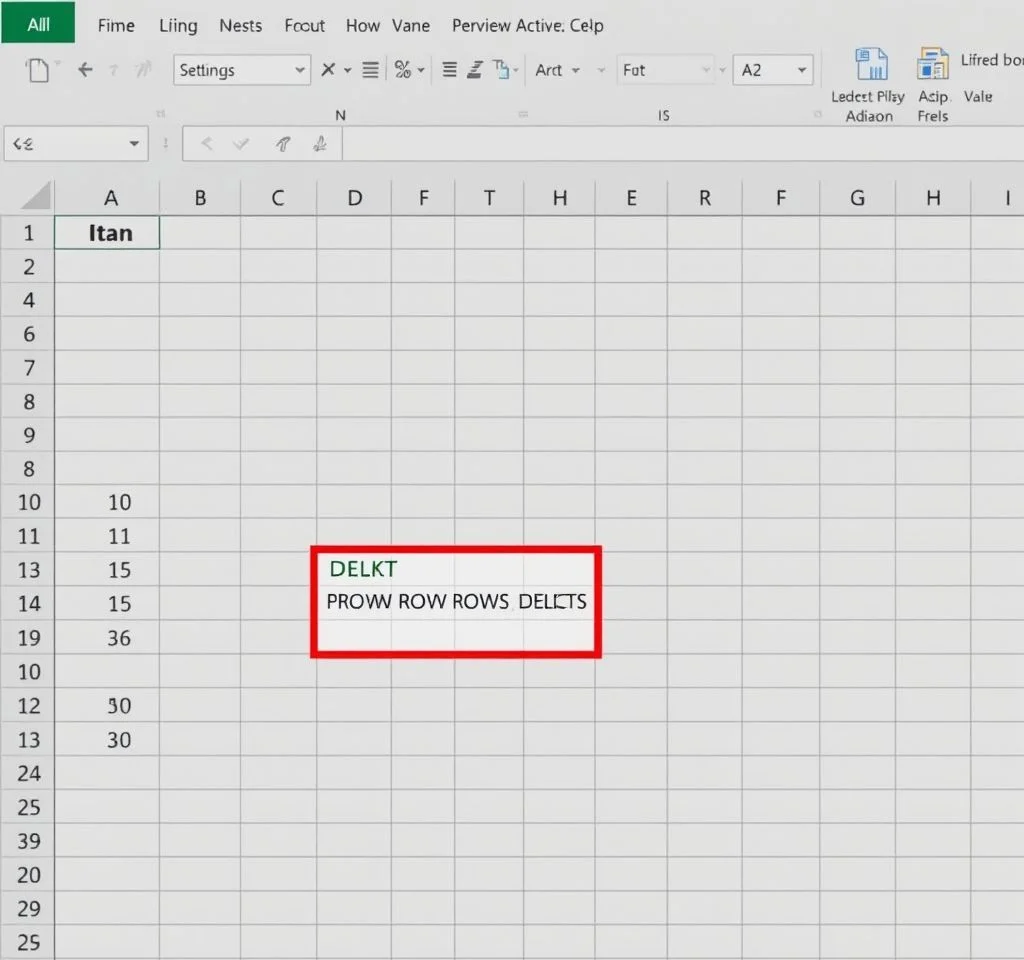Click PROW ROW ROWS DELCTS entry
This screenshot has width=1024, height=960.
[456, 602]
